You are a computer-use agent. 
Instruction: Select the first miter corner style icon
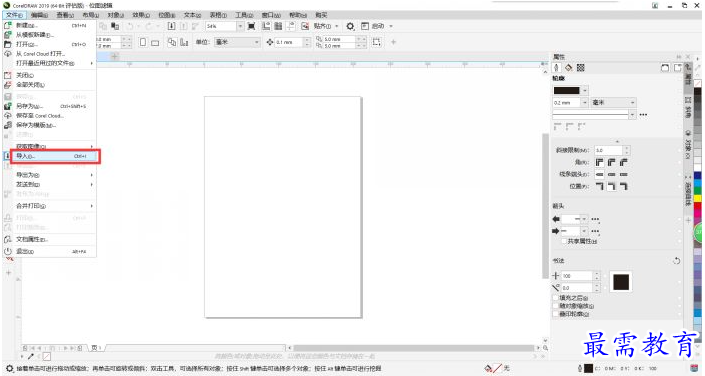(x=599, y=162)
